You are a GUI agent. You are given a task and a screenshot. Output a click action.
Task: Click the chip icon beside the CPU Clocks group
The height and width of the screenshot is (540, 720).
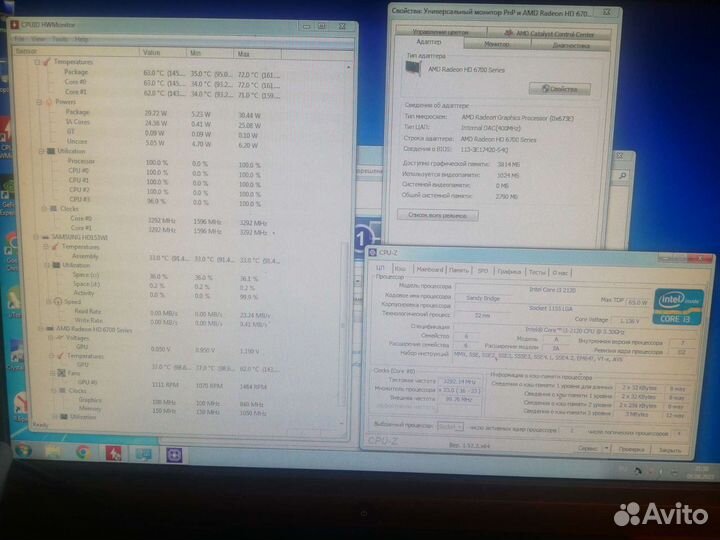pos(54,209)
